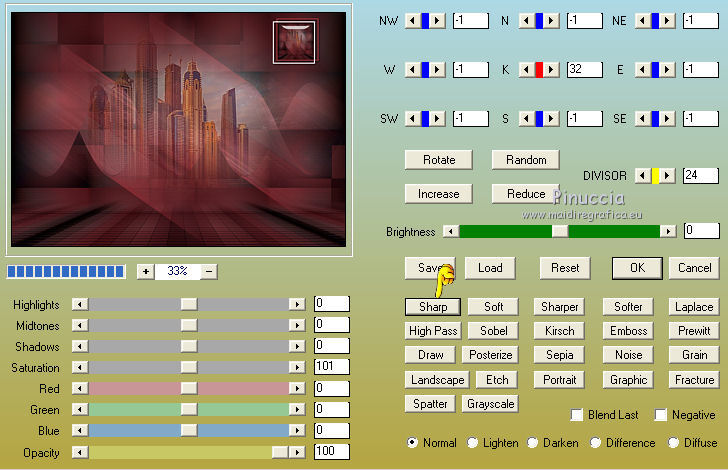Click the green Brightness slider track
The height and width of the screenshot is (470, 728).
(x=559, y=231)
